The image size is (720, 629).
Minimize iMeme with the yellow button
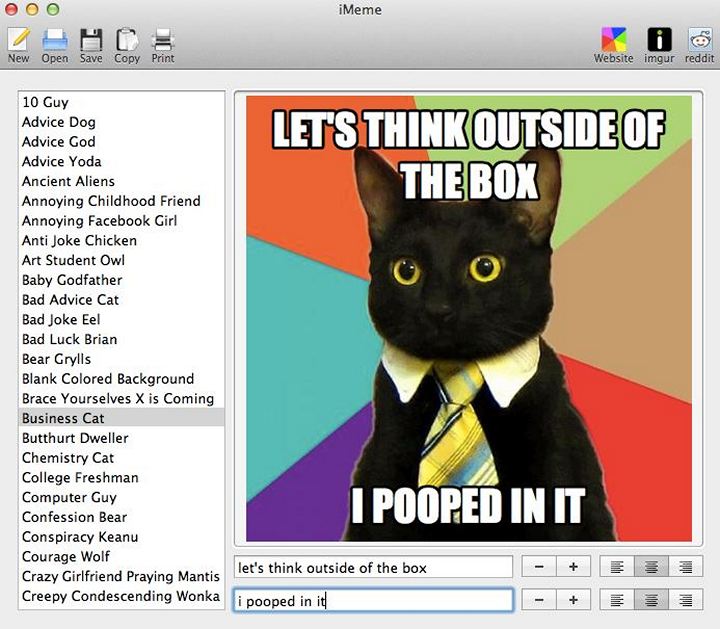[32, 9]
